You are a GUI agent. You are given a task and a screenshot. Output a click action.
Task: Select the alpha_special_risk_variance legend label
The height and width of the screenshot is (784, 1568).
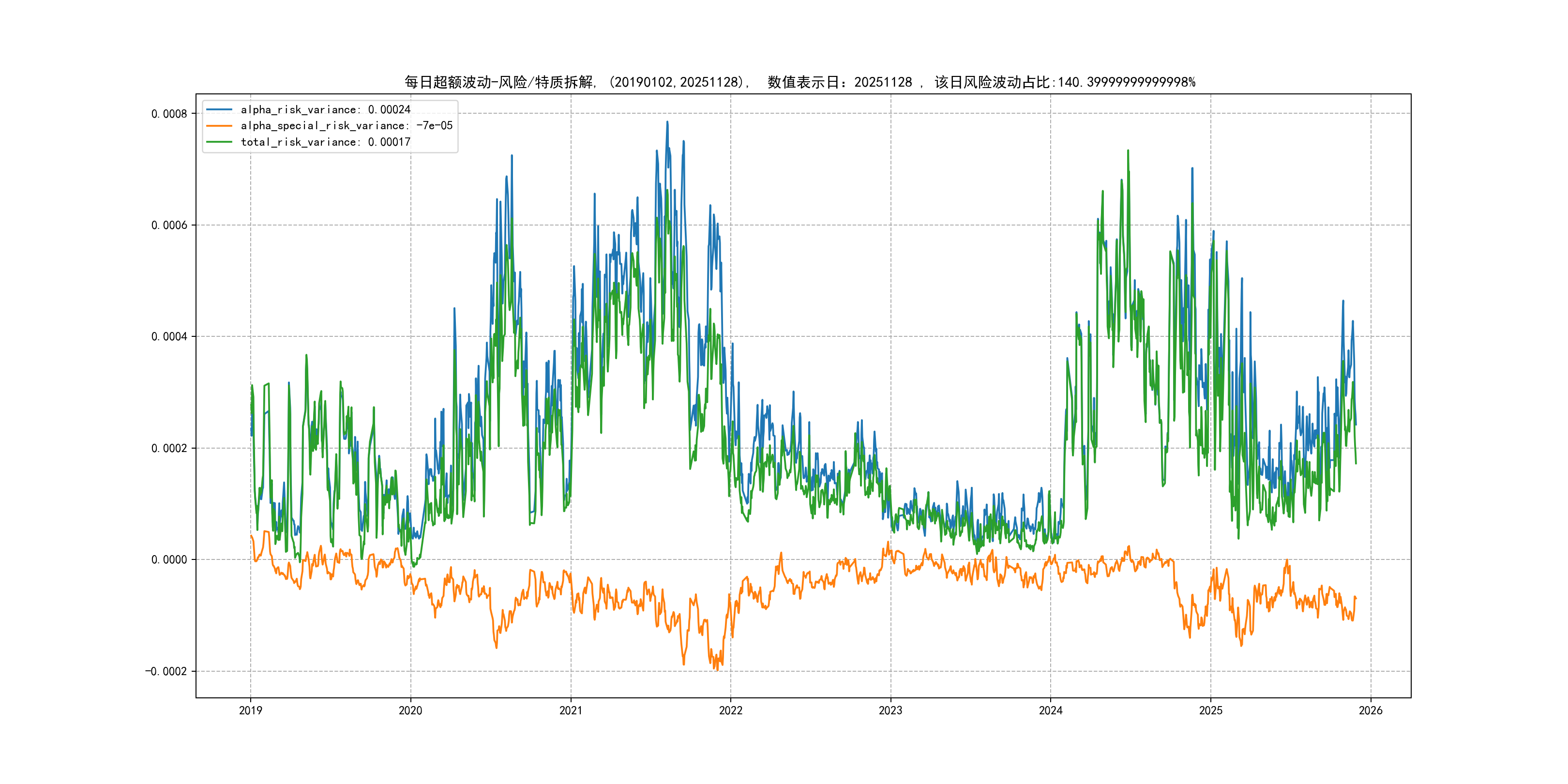click(347, 126)
